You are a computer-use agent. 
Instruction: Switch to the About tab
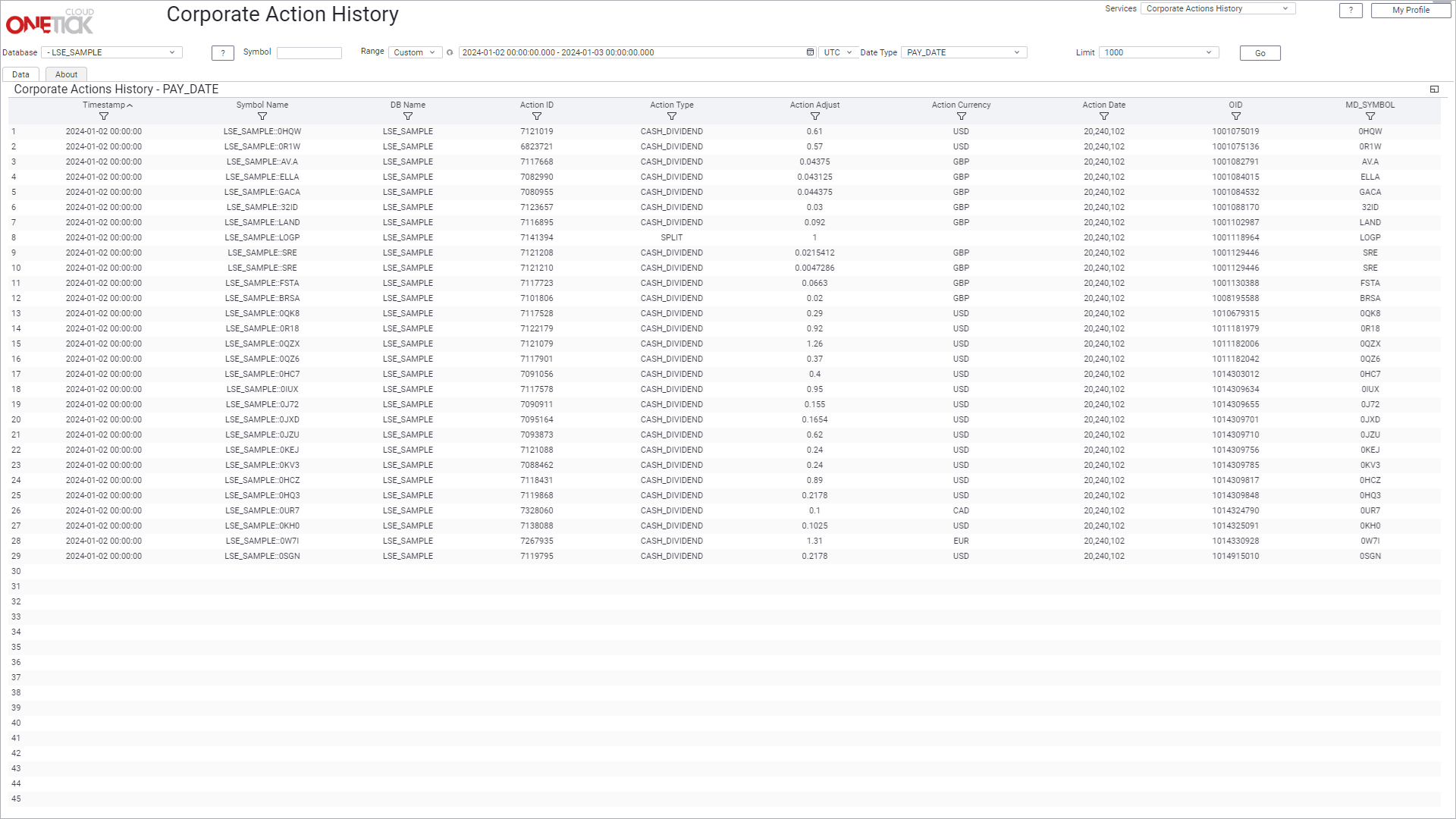[66, 74]
